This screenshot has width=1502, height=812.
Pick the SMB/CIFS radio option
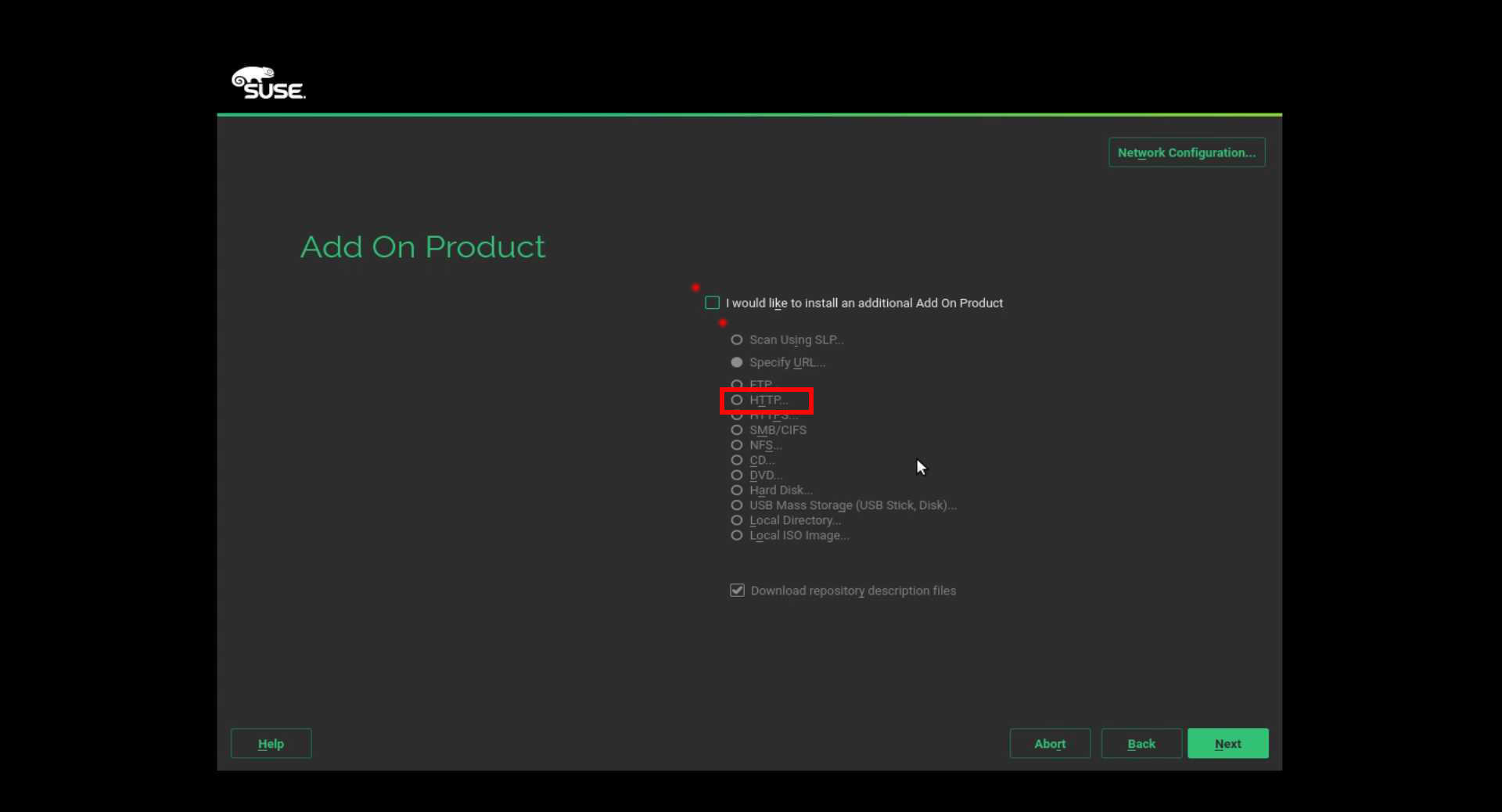[x=736, y=429]
